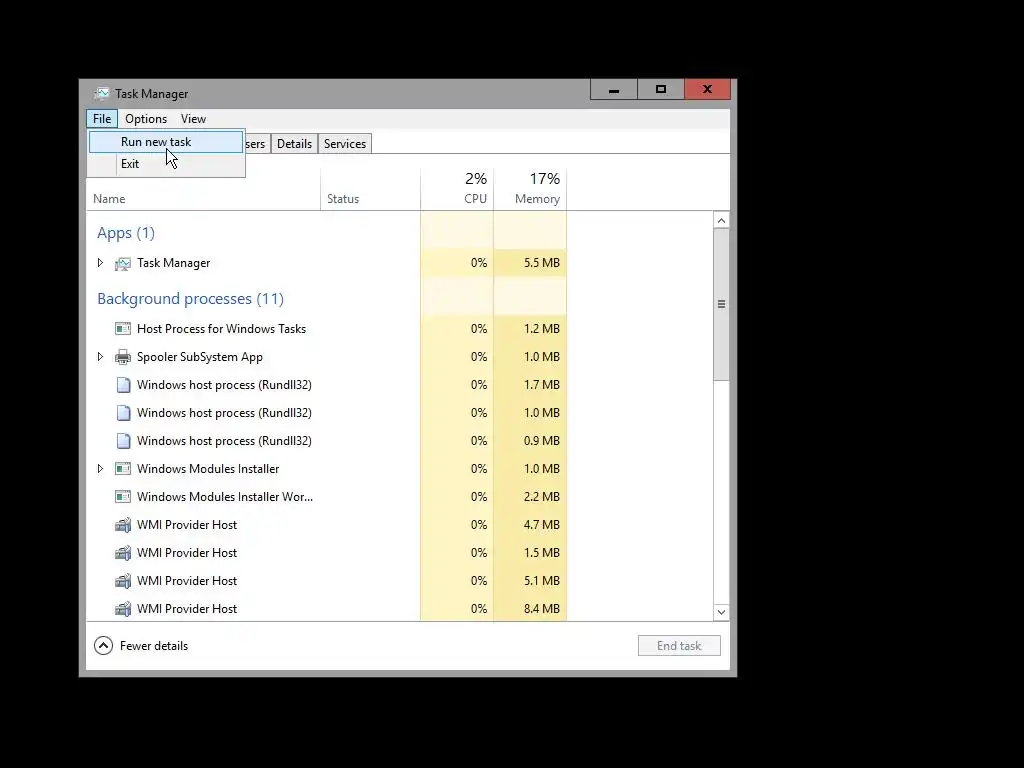Click the Windows Modules Installer icon
The width and height of the screenshot is (1024, 768).
(x=123, y=469)
